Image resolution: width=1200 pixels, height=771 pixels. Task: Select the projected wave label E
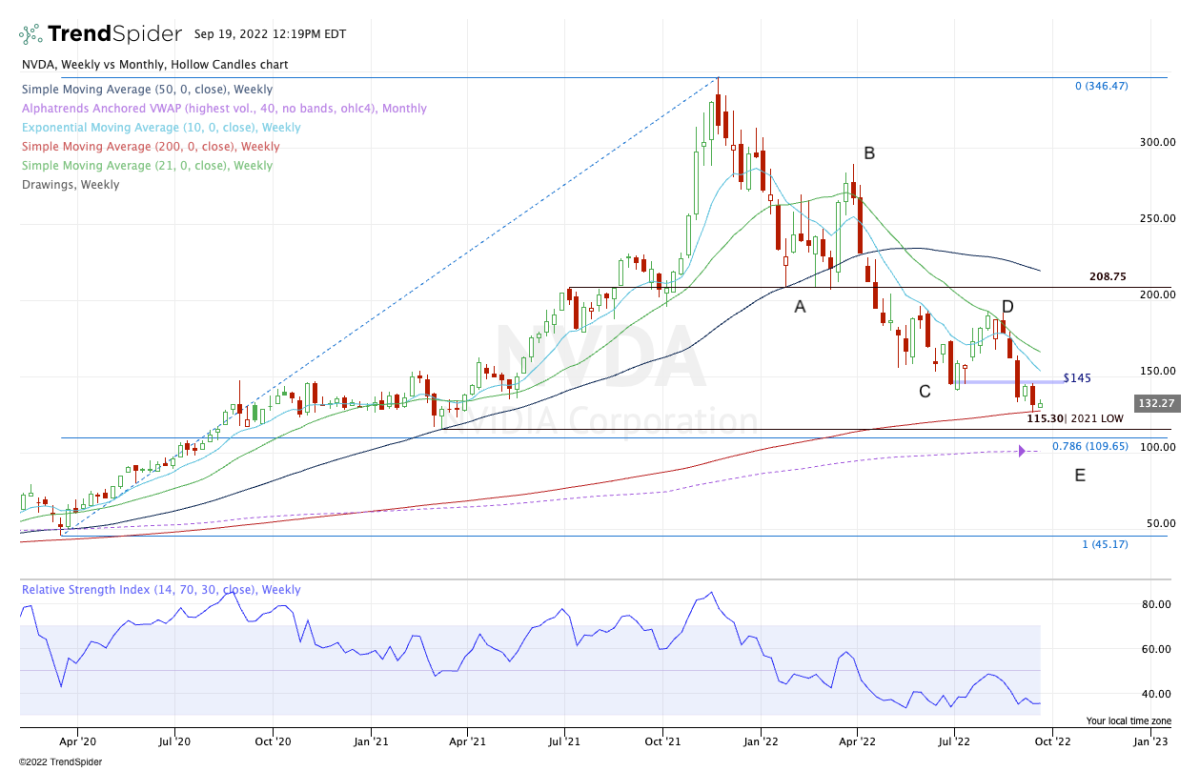click(x=1080, y=475)
